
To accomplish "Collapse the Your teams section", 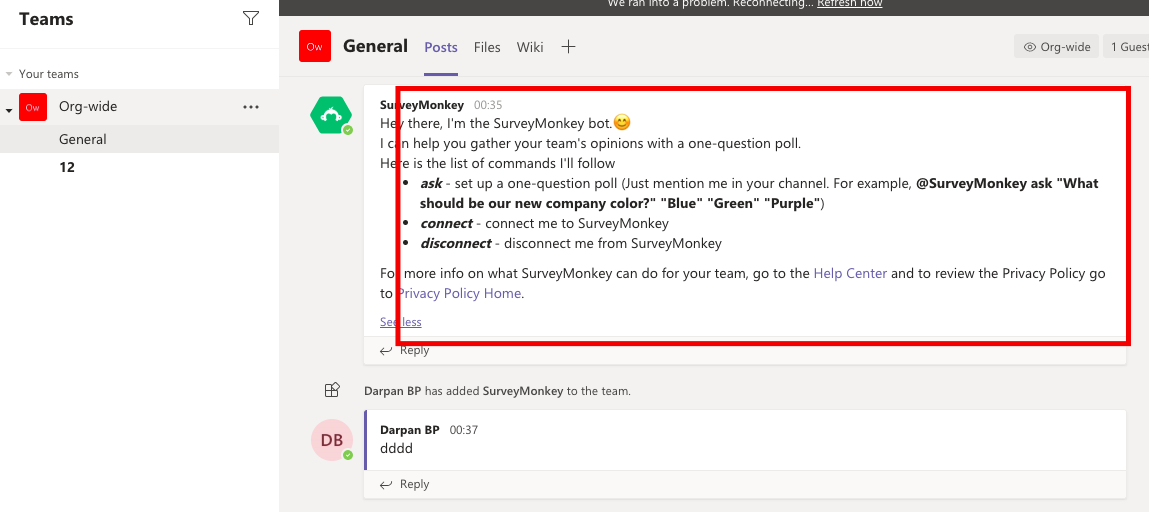I will [9, 74].
